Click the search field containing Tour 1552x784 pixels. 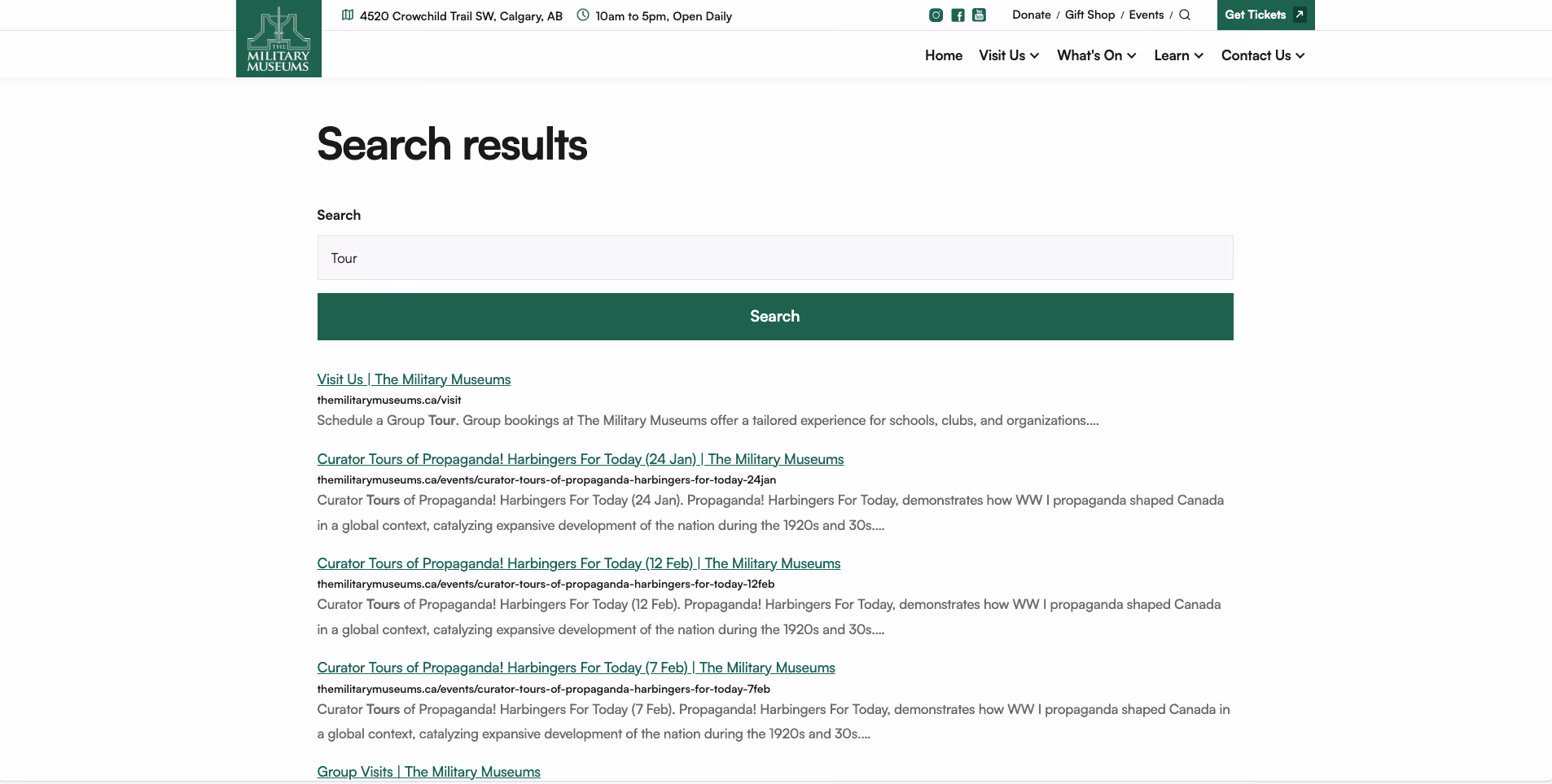(775, 258)
